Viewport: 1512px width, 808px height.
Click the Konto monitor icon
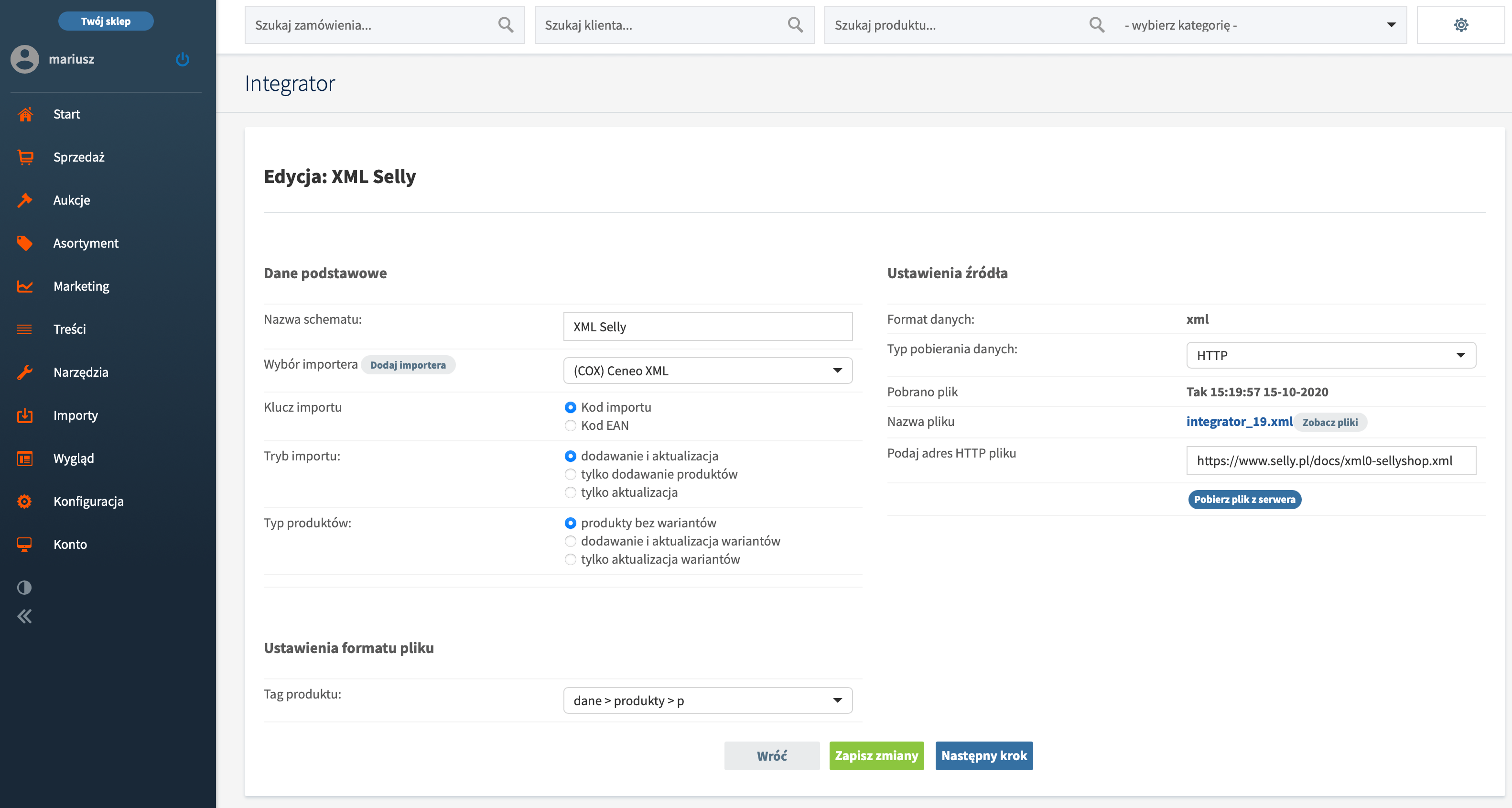click(25, 545)
